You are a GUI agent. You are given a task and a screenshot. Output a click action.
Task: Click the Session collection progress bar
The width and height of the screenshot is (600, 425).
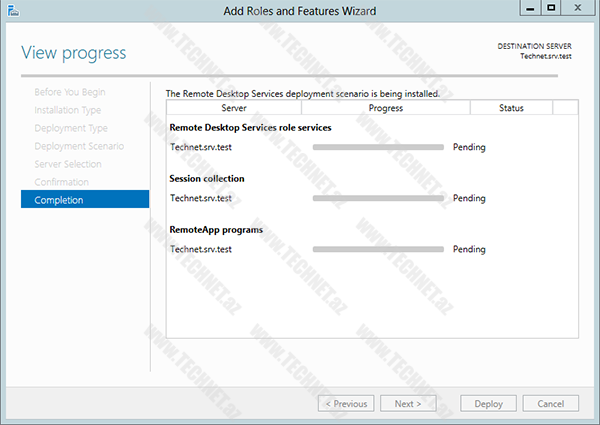[378, 198]
